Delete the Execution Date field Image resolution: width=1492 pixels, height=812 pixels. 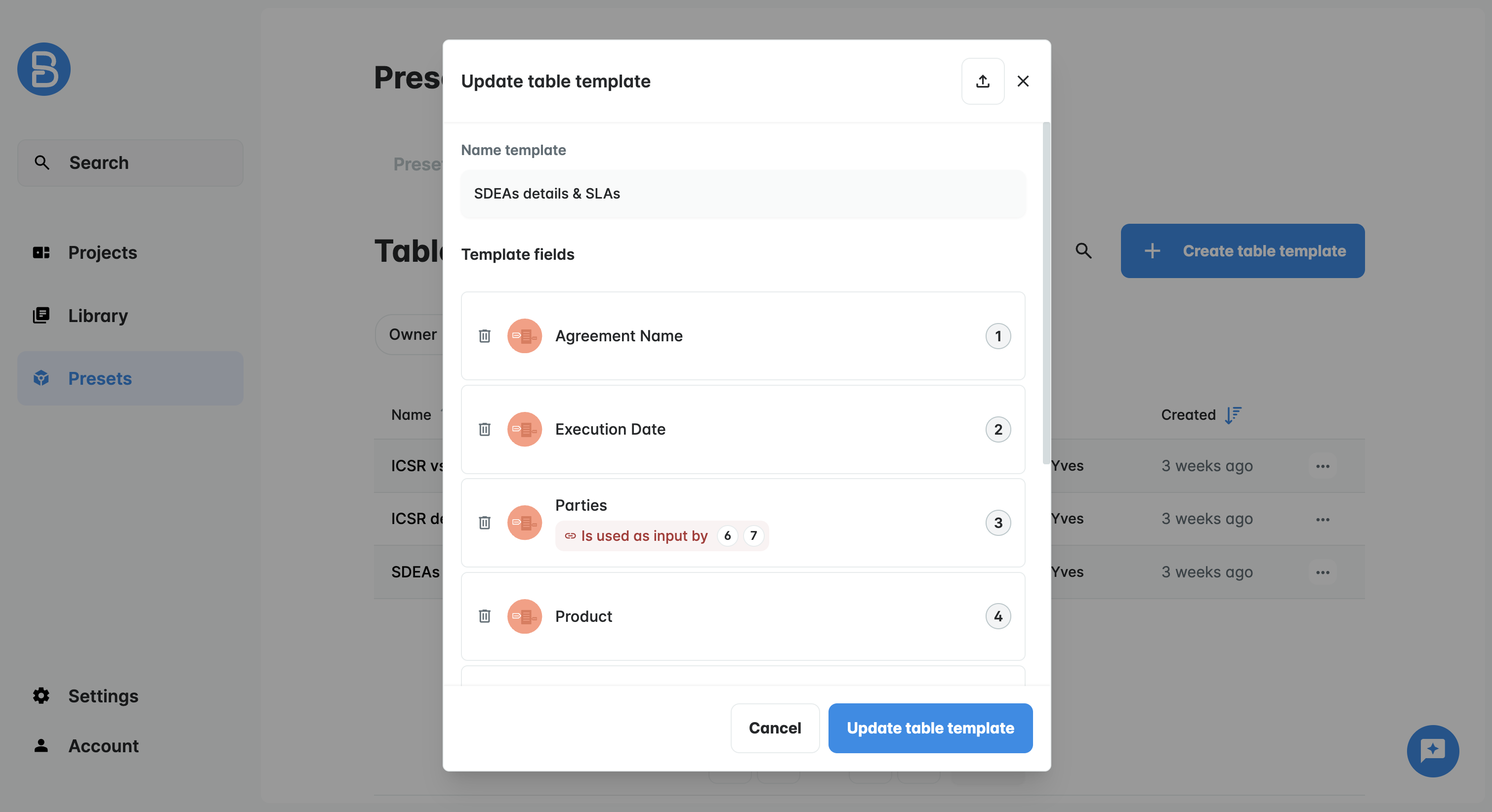click(x=485, y=429)
